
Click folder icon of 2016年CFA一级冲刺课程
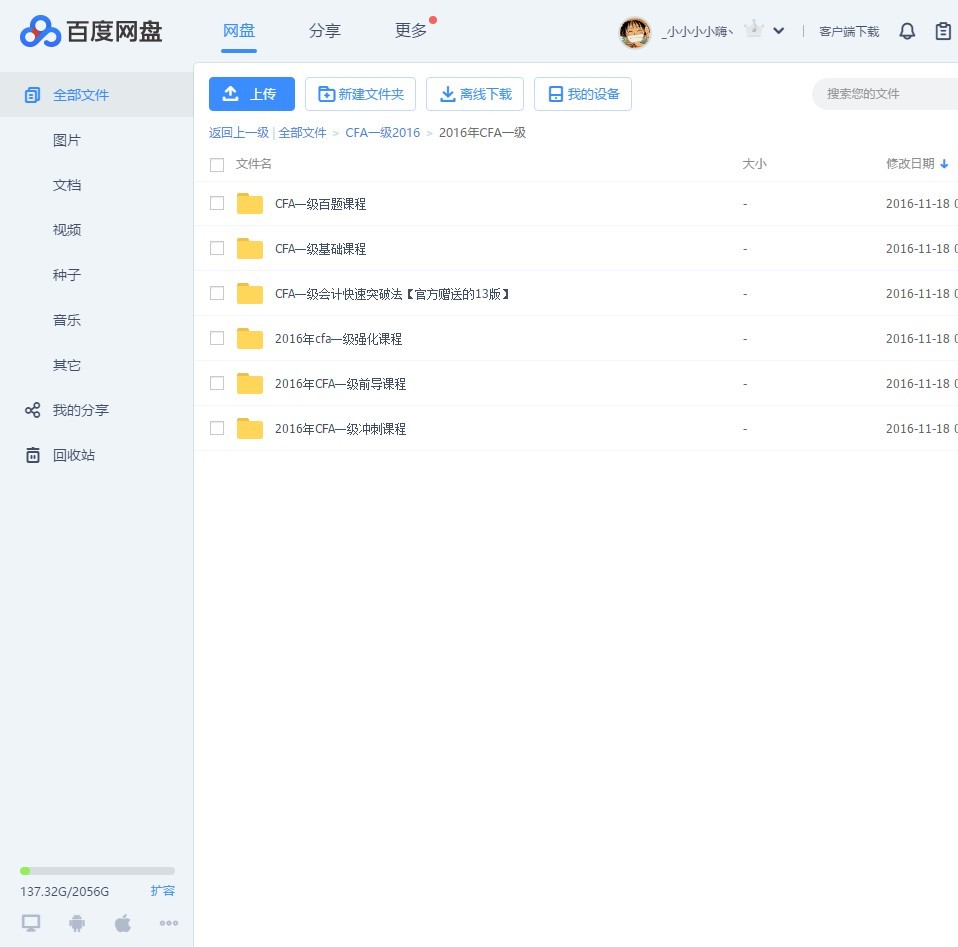(x=250, y=428)
